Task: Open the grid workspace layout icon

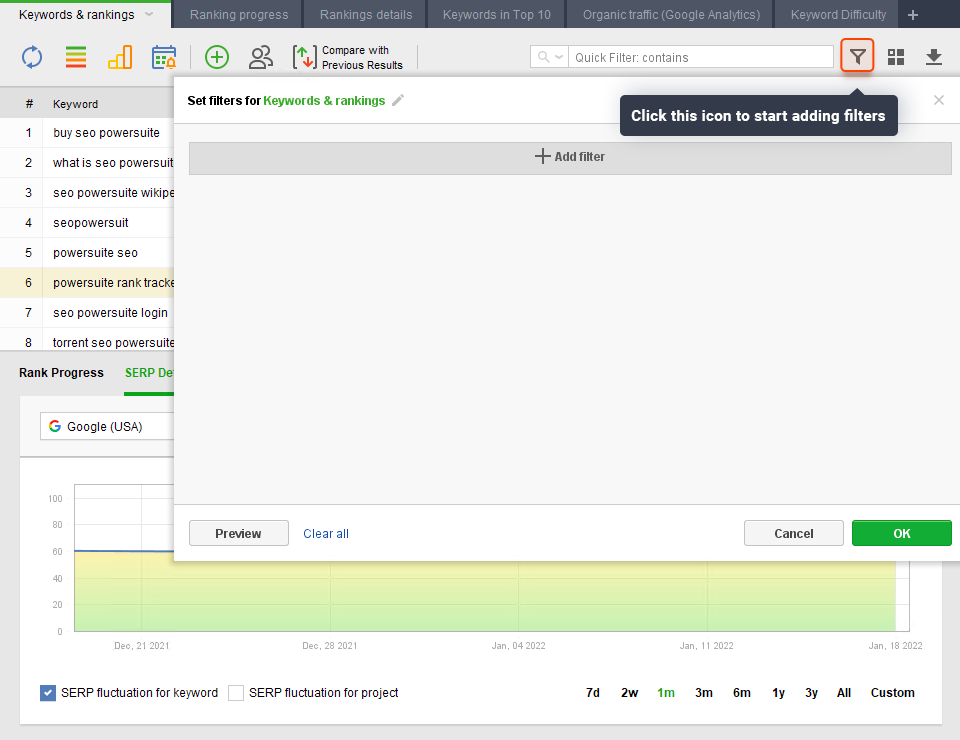Action: click(x=896, y=57)
